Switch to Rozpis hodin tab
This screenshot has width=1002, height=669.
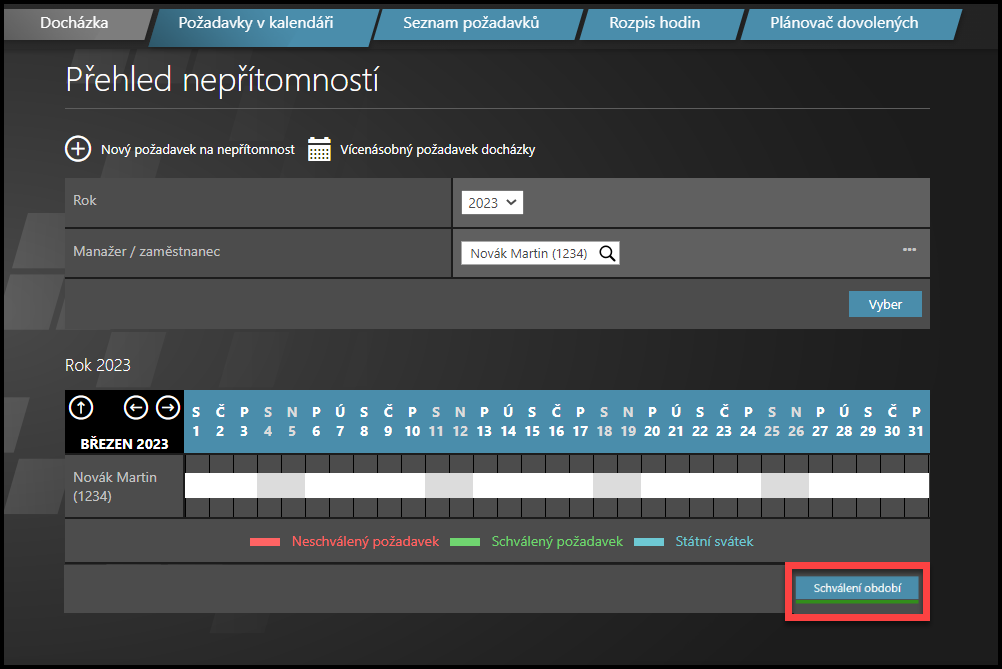(655, 23)
